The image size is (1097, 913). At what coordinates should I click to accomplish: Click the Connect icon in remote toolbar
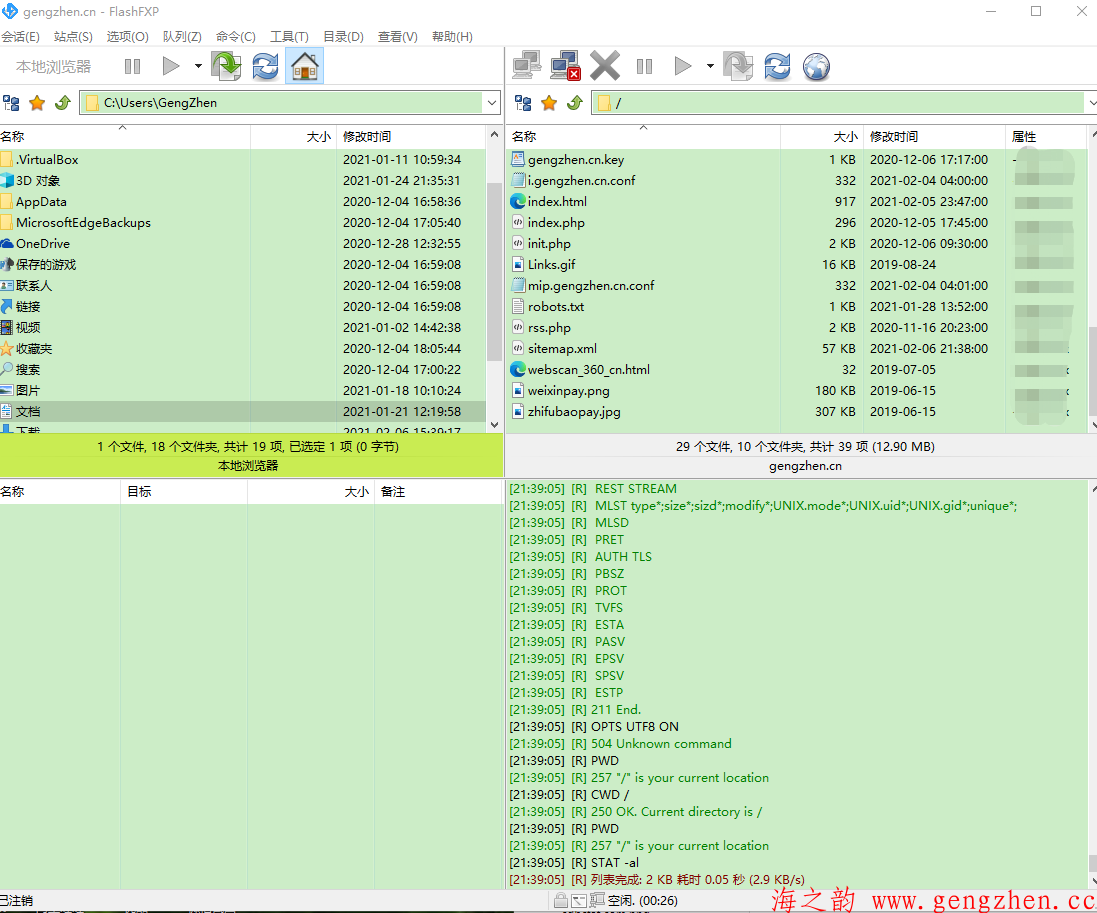(527, 67)
